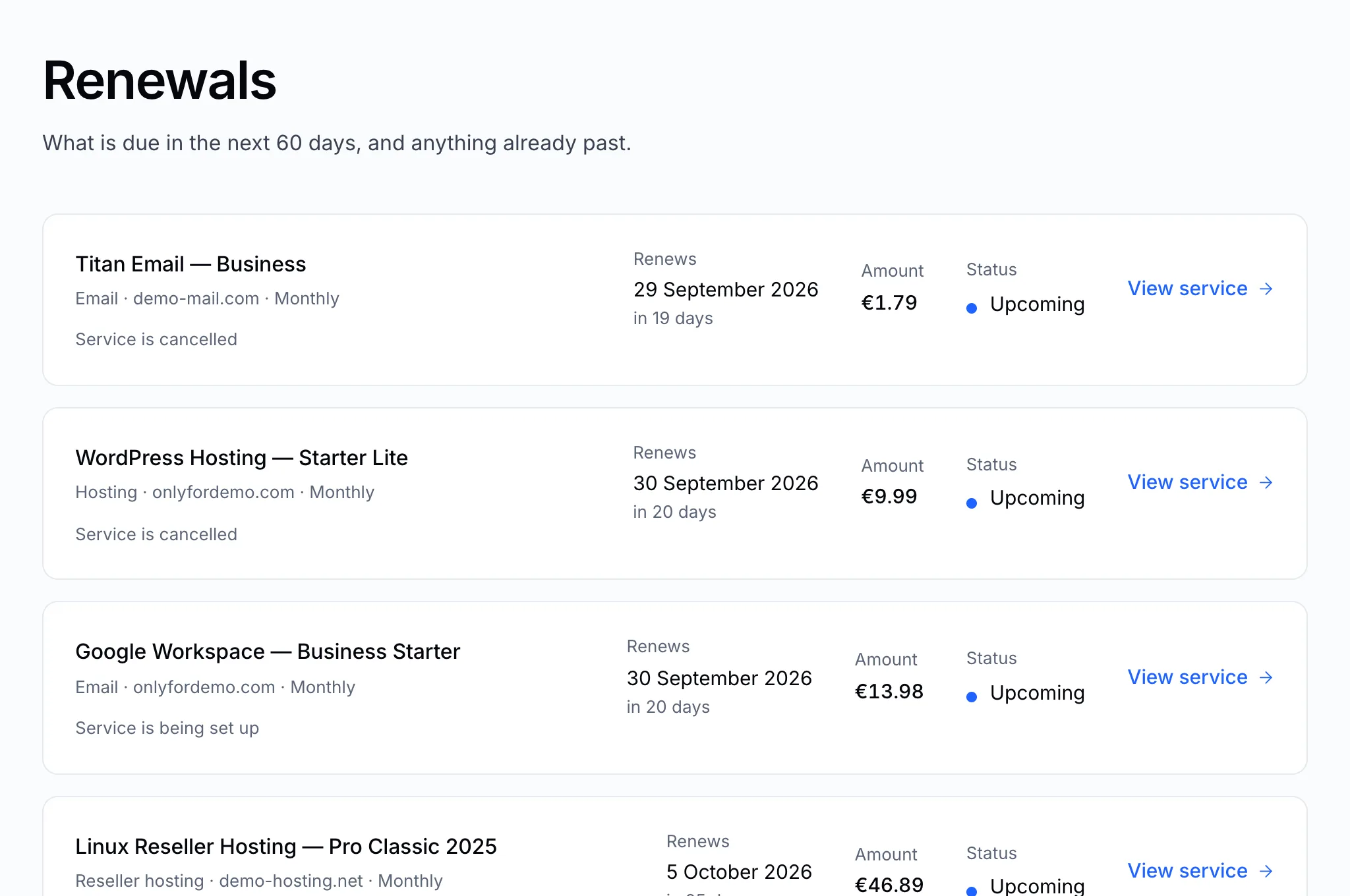
Task: Select the 'Titan Email — Business' title
Action: pos(191,264)
